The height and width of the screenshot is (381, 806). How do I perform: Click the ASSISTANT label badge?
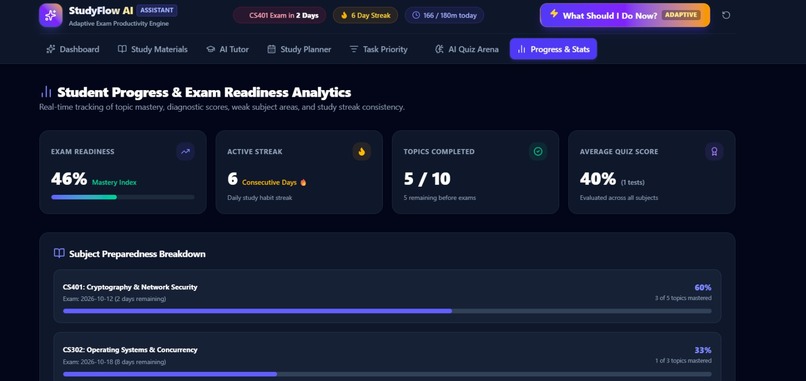coord(157,10)
